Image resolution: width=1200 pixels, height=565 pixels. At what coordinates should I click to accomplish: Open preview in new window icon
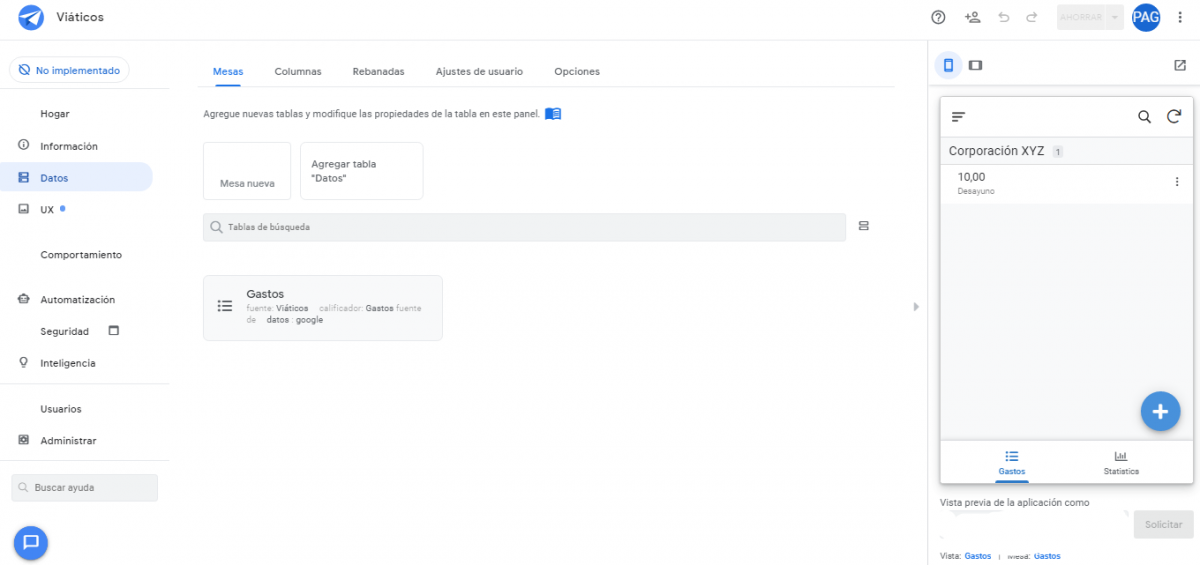pyautogui.click(x=1180, y=65)
